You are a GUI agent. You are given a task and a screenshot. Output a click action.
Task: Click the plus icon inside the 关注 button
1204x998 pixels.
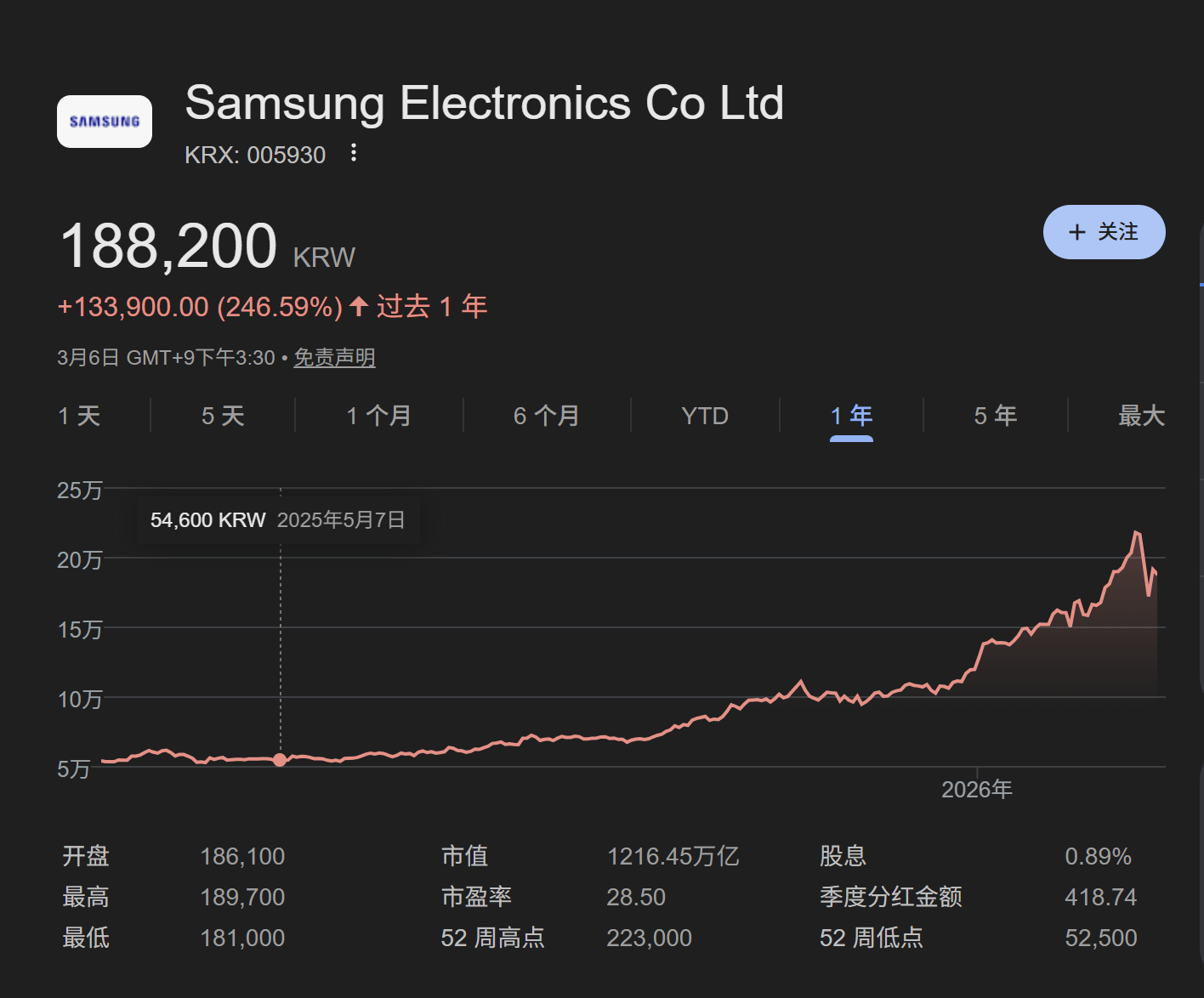(x=1076, y=231)
